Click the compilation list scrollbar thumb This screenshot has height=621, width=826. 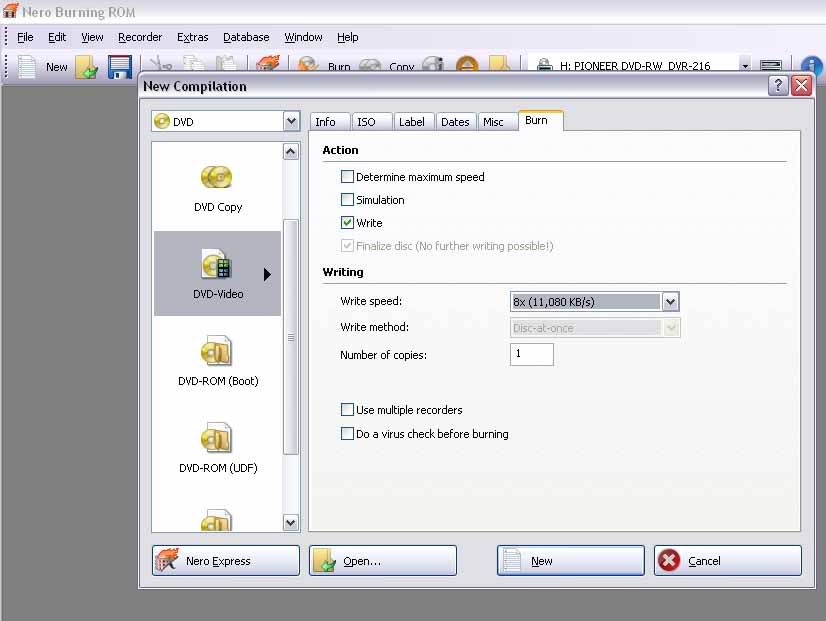pyautogui.click(x=291, y=337)
